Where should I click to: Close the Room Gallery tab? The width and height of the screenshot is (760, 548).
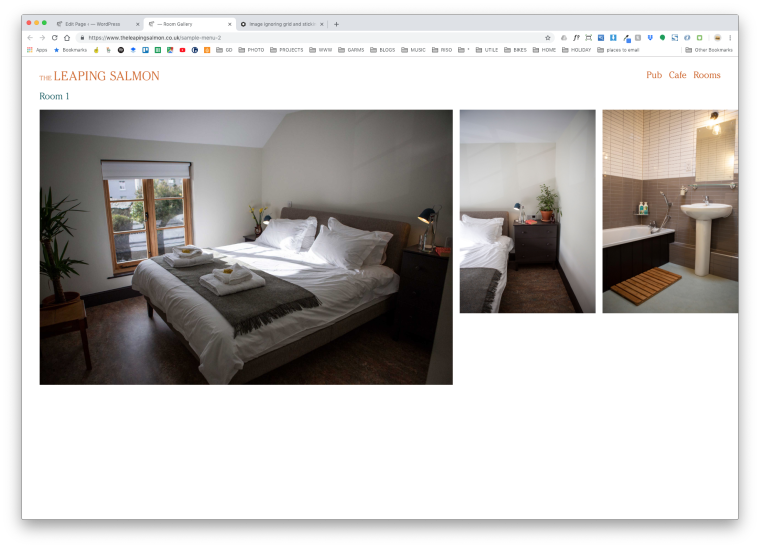pos(229,24)
